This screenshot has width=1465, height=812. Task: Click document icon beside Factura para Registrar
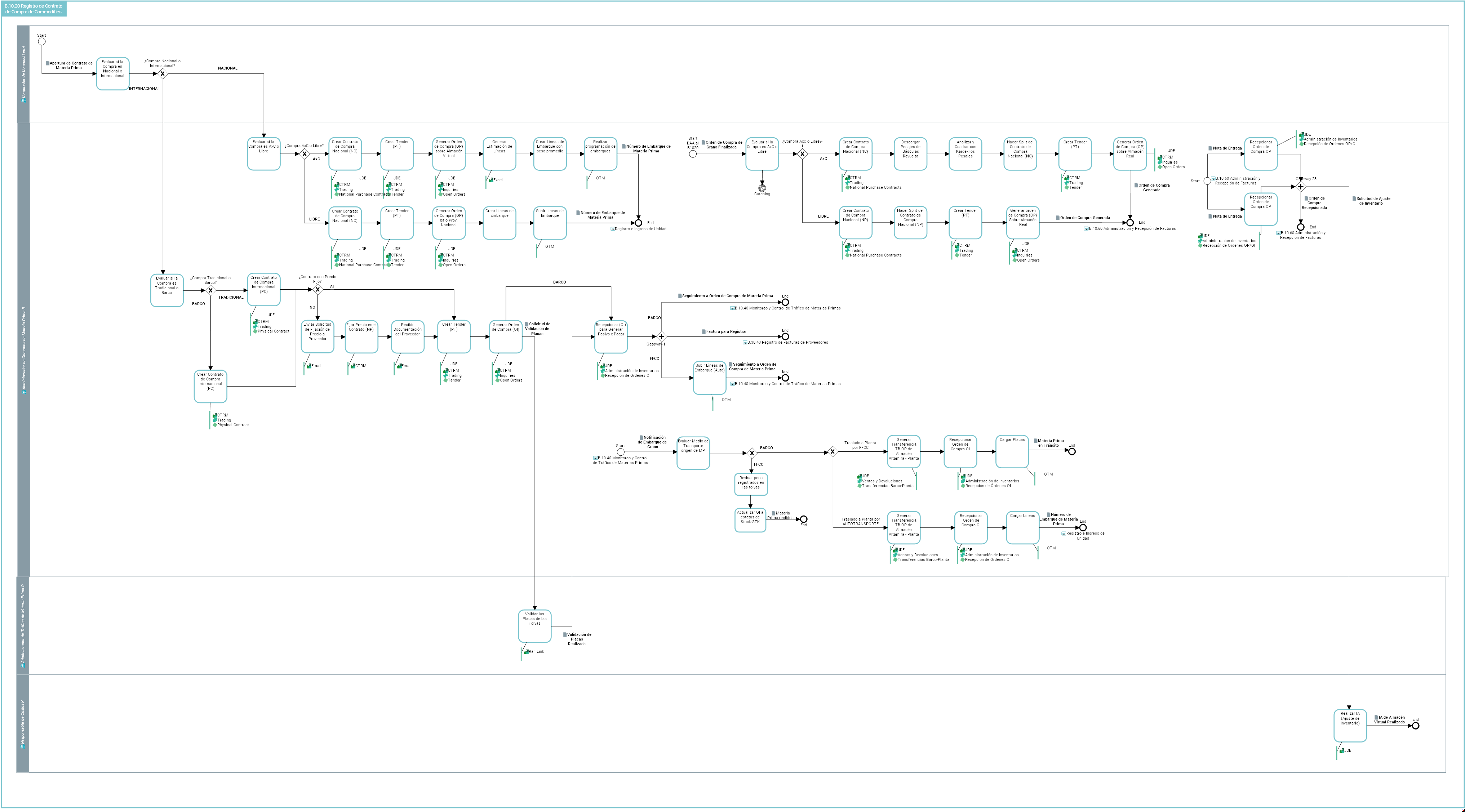pos(703,331)
